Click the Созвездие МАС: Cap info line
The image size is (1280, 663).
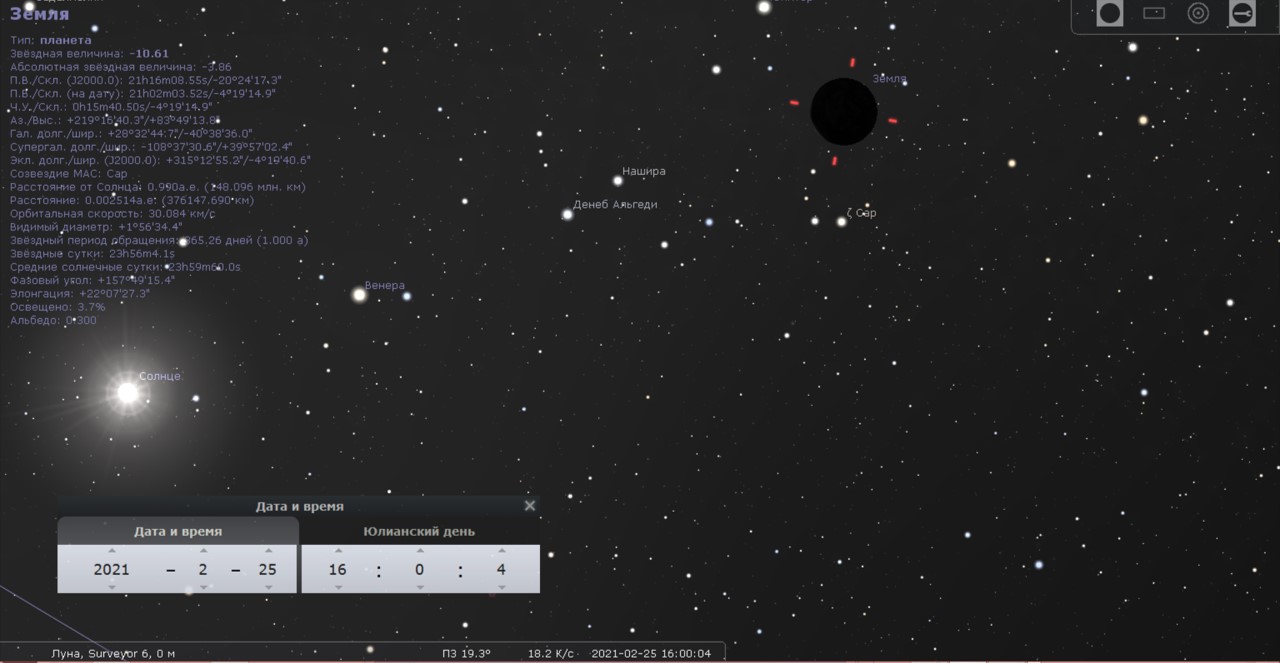(x=69, y=174)
